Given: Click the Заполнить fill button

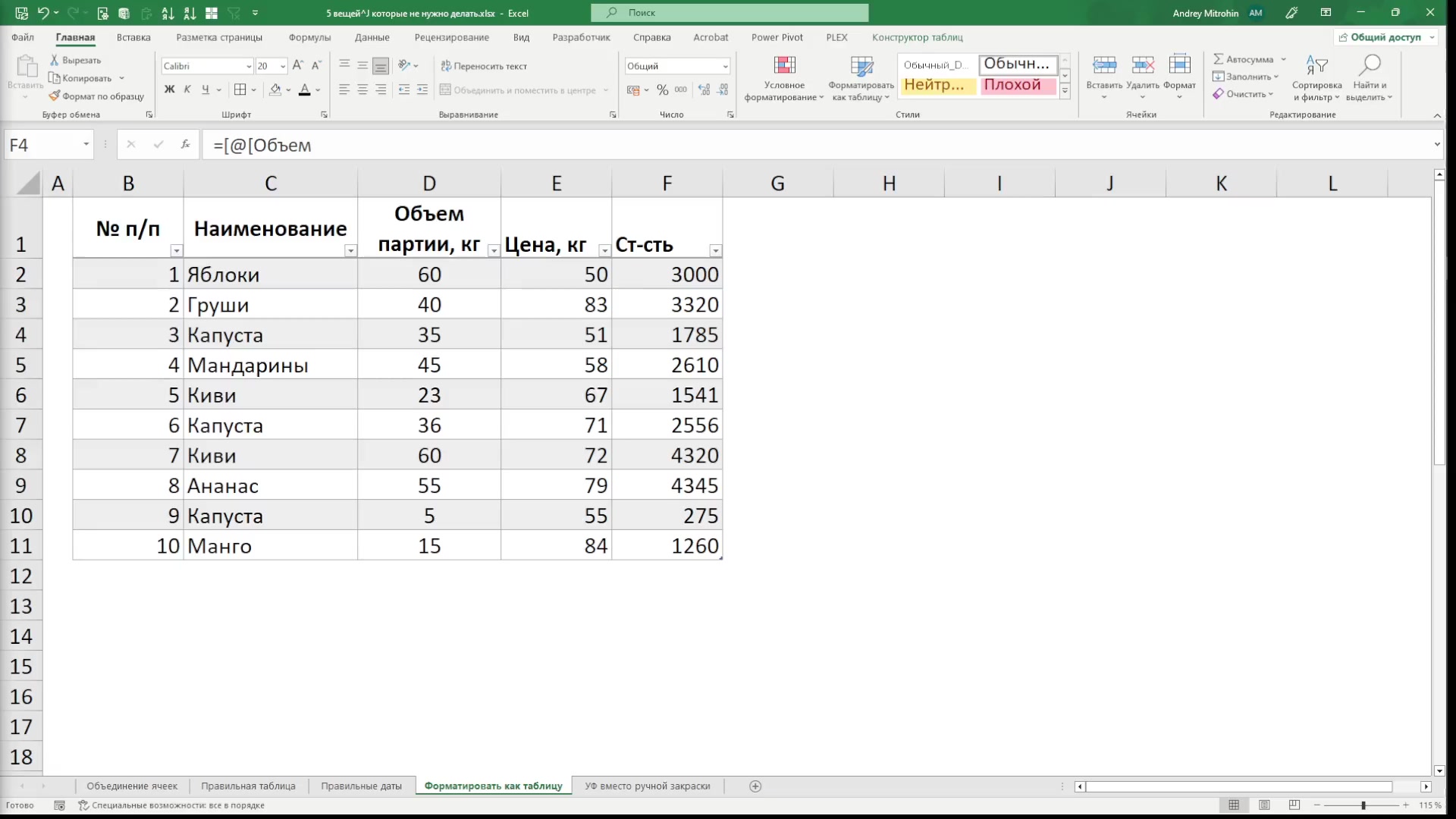Looking at the screenshot, I should pos(1245,77).
